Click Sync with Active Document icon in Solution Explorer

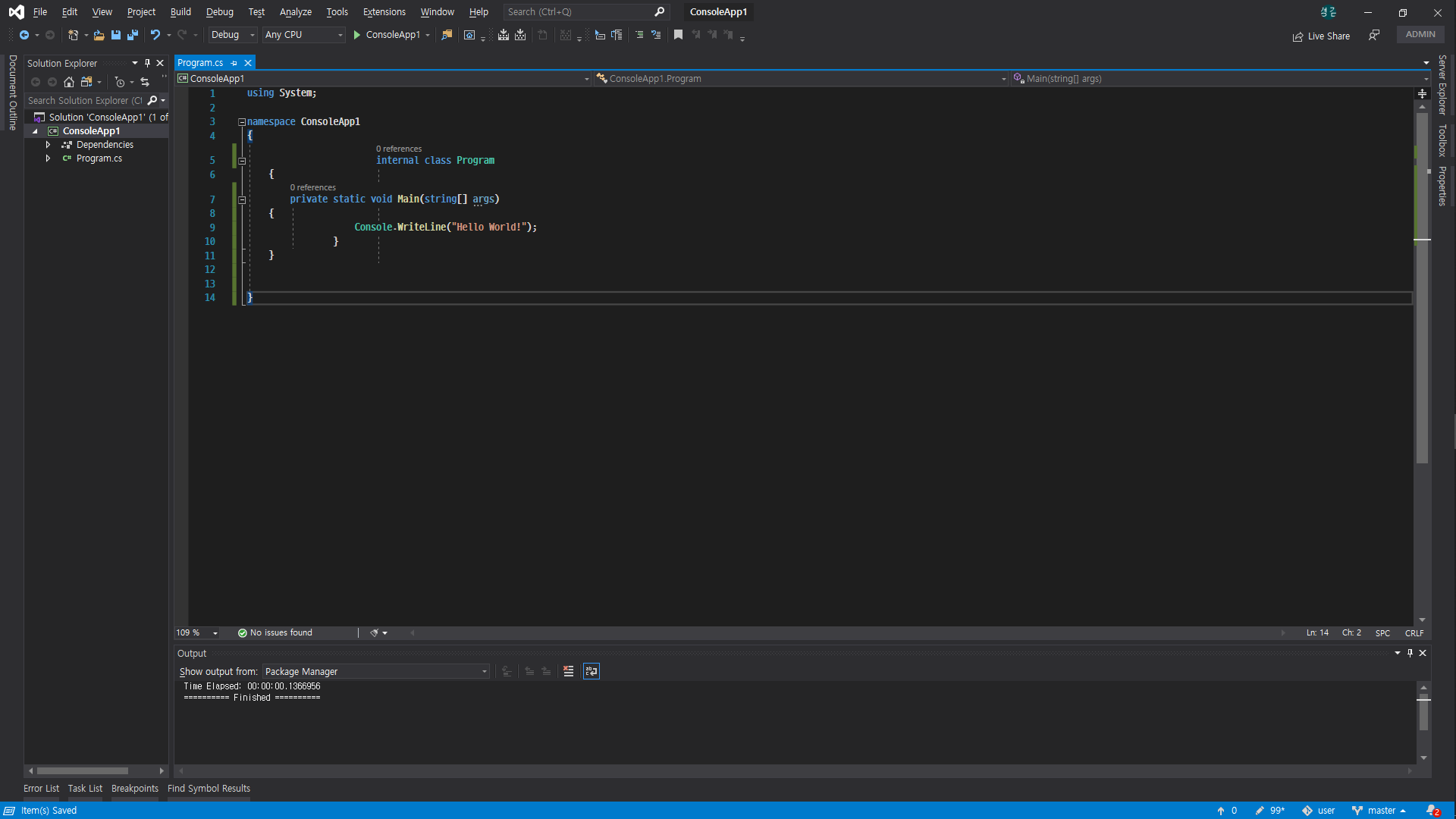[145, 82]
